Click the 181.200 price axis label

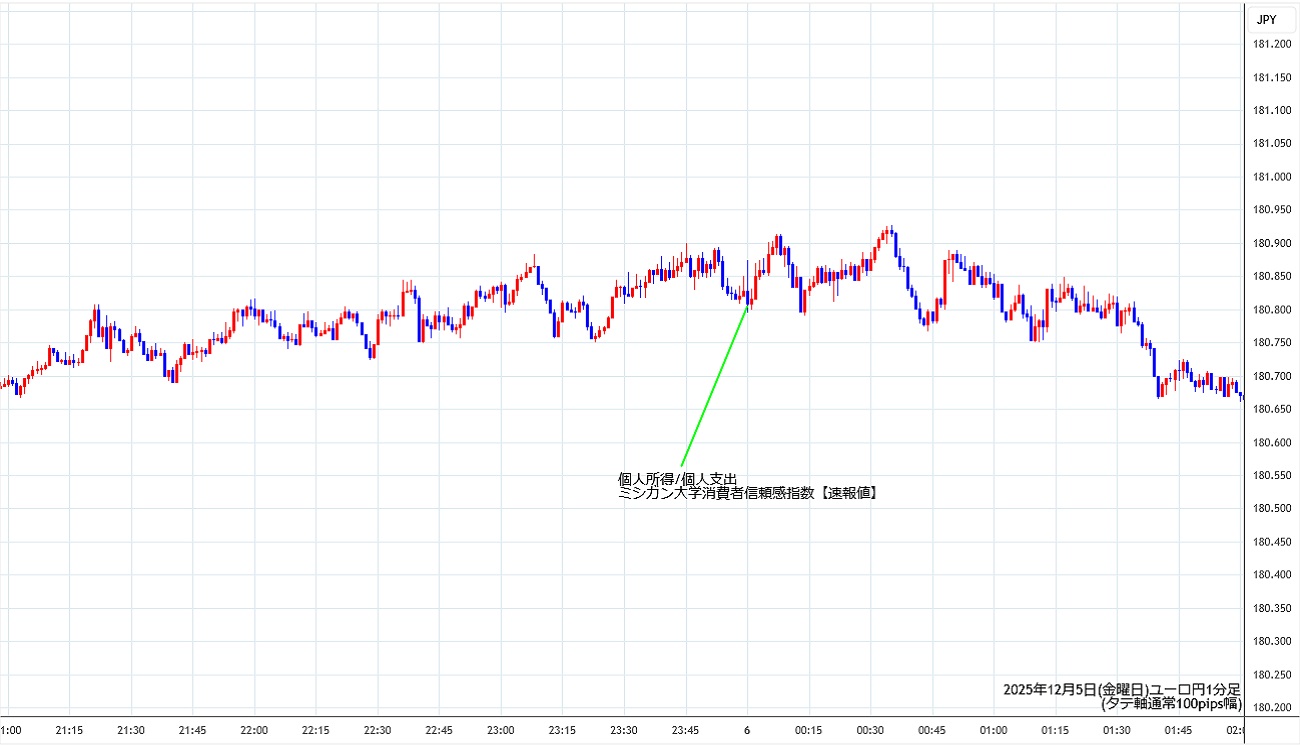1270,44
